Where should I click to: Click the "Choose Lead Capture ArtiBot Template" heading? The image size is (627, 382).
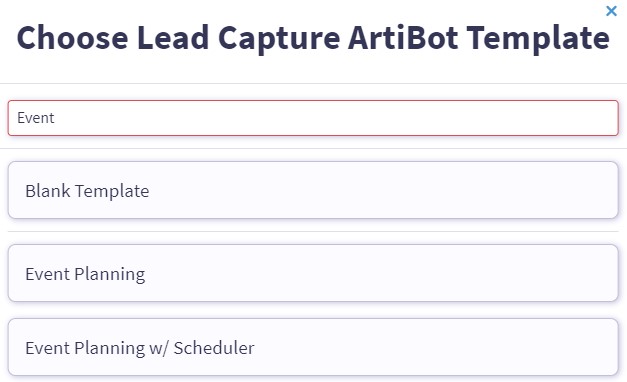point(313,38)
